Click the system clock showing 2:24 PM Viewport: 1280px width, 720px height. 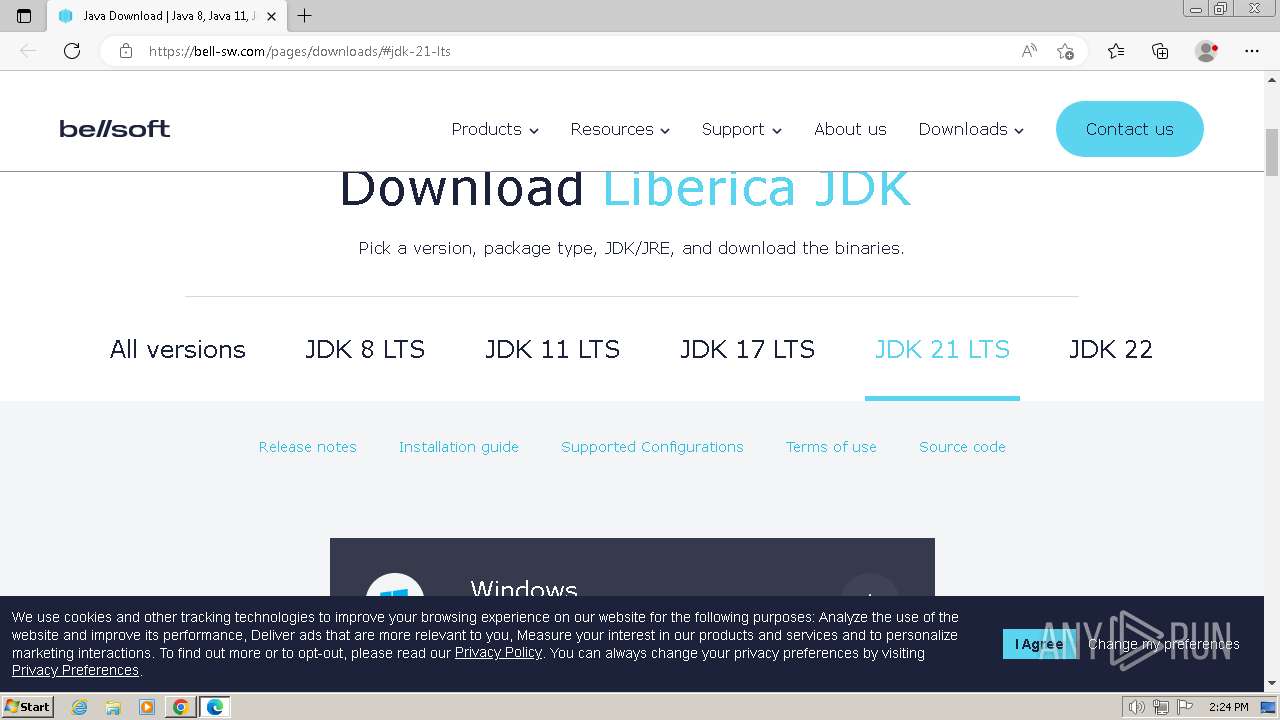click(x=1229, y=707)
